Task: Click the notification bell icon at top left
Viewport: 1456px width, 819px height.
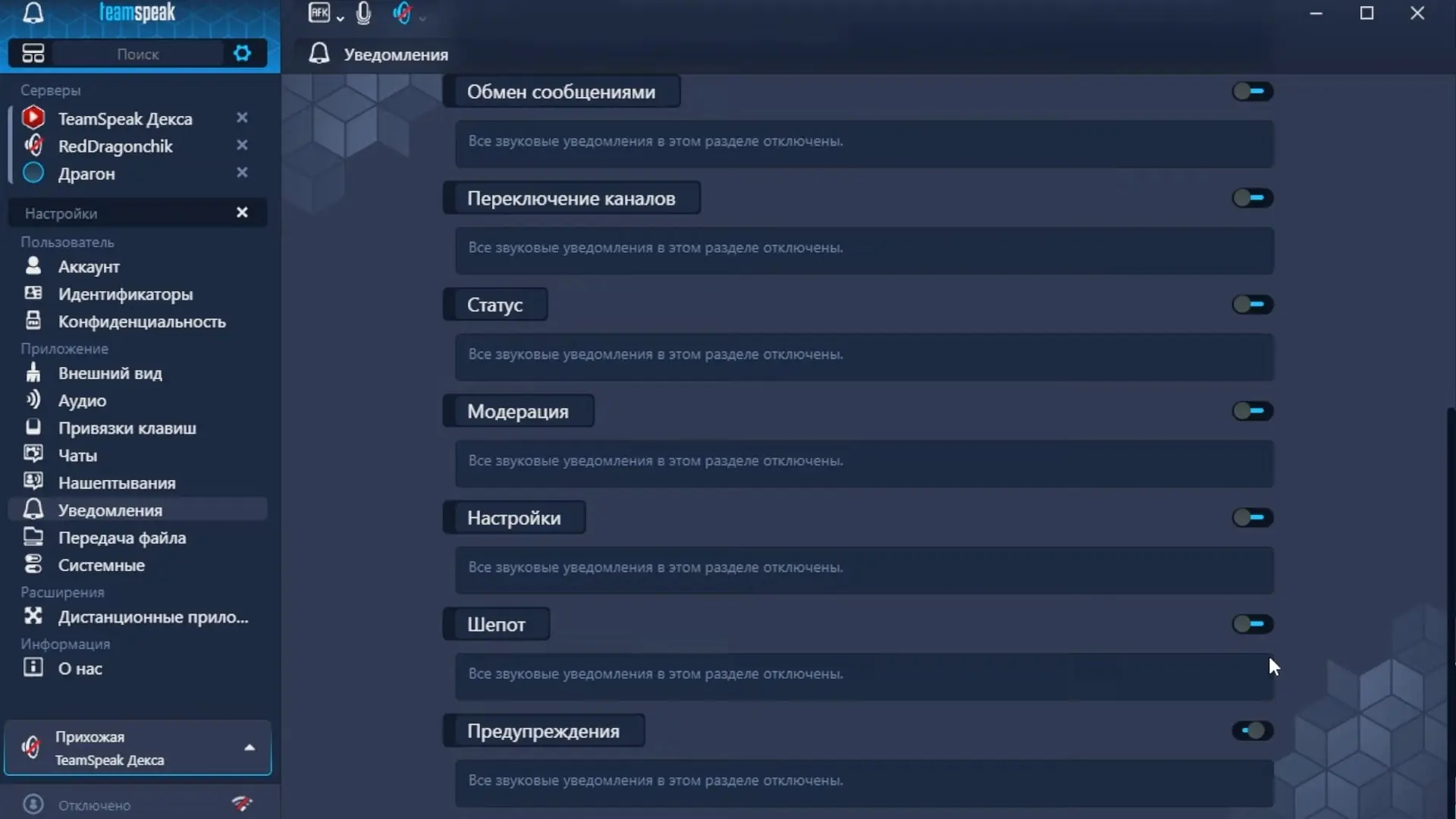Action: coord(33,12)
